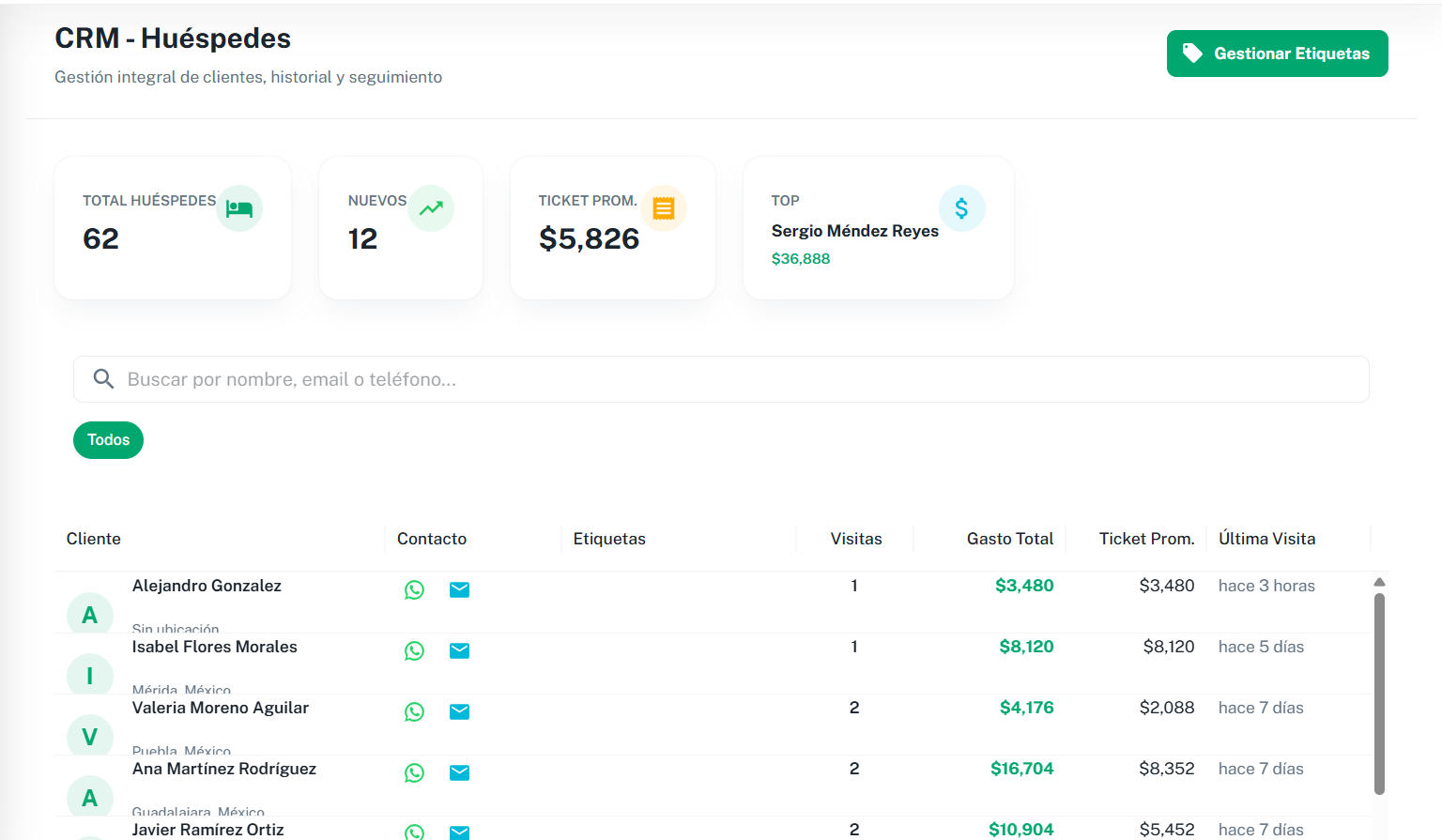Click WhatsApp icon for Valeria Moreno Aguilar

tap(414, 711)
